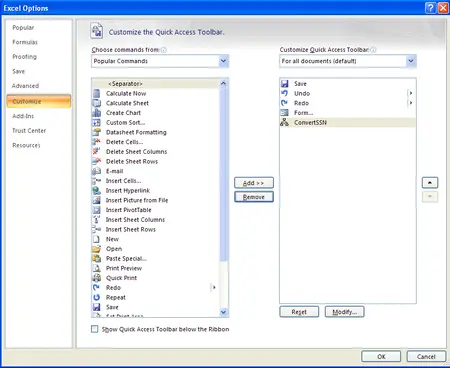Select the Insert Picture from File icon
The image size is (450, 368).
point(97,200)
